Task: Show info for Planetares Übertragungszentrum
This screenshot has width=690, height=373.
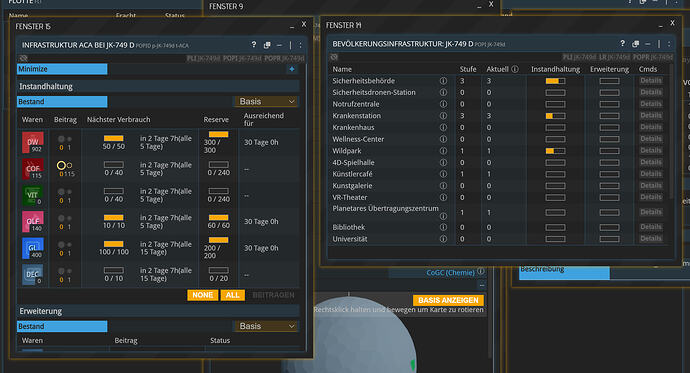Action: tap(443, 216)
